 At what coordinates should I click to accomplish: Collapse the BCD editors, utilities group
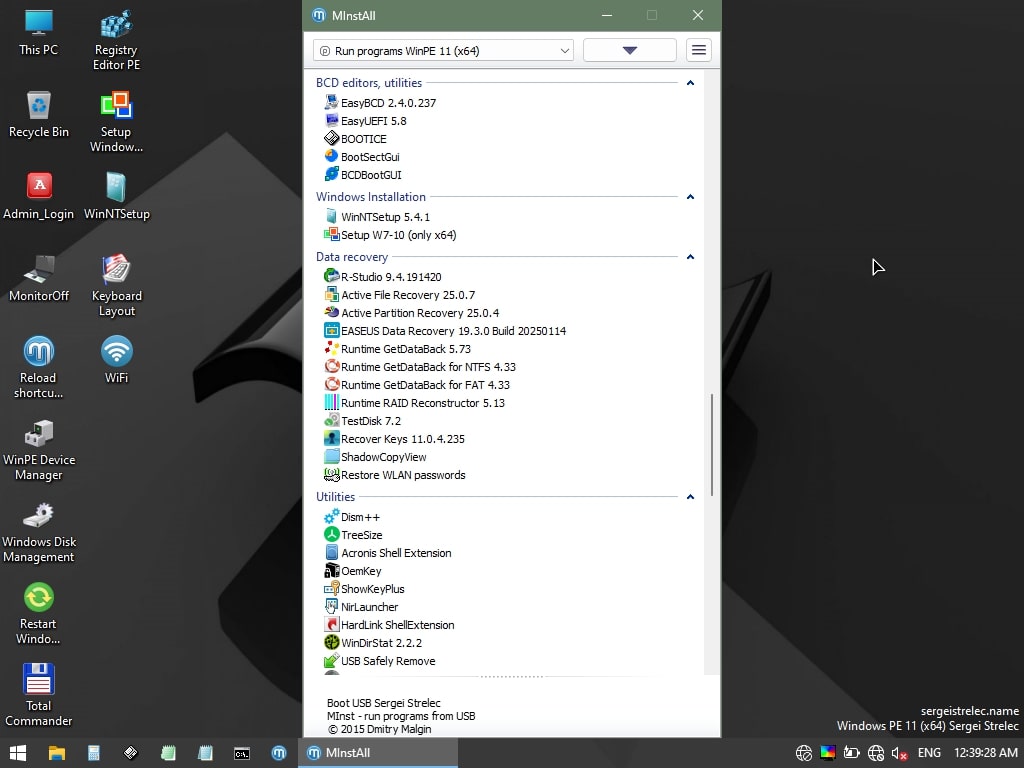pos(690,83)
